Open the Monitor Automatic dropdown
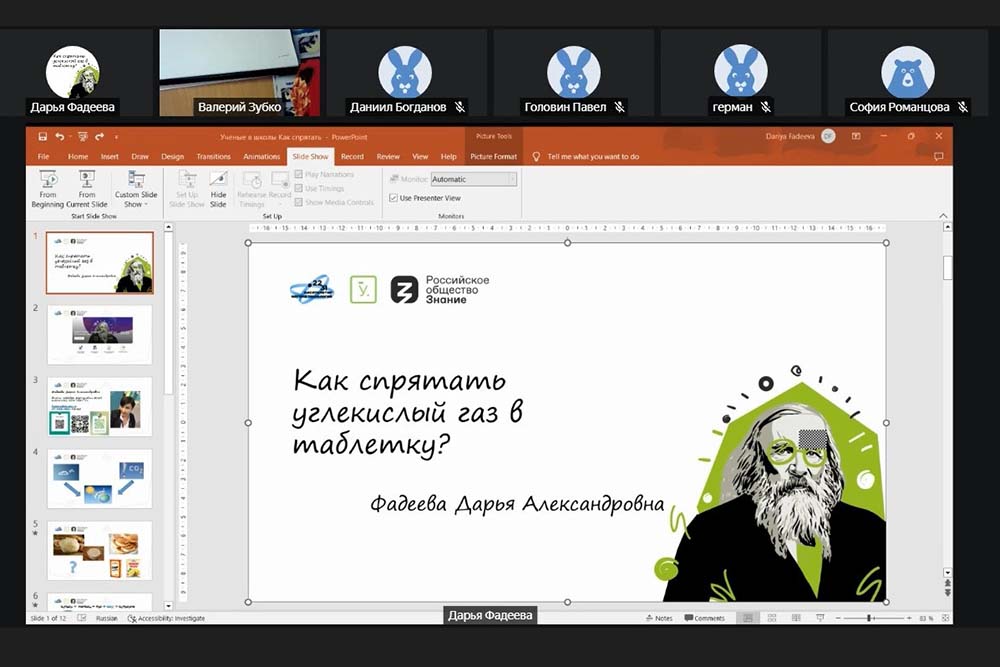 (x=512, y=179)
